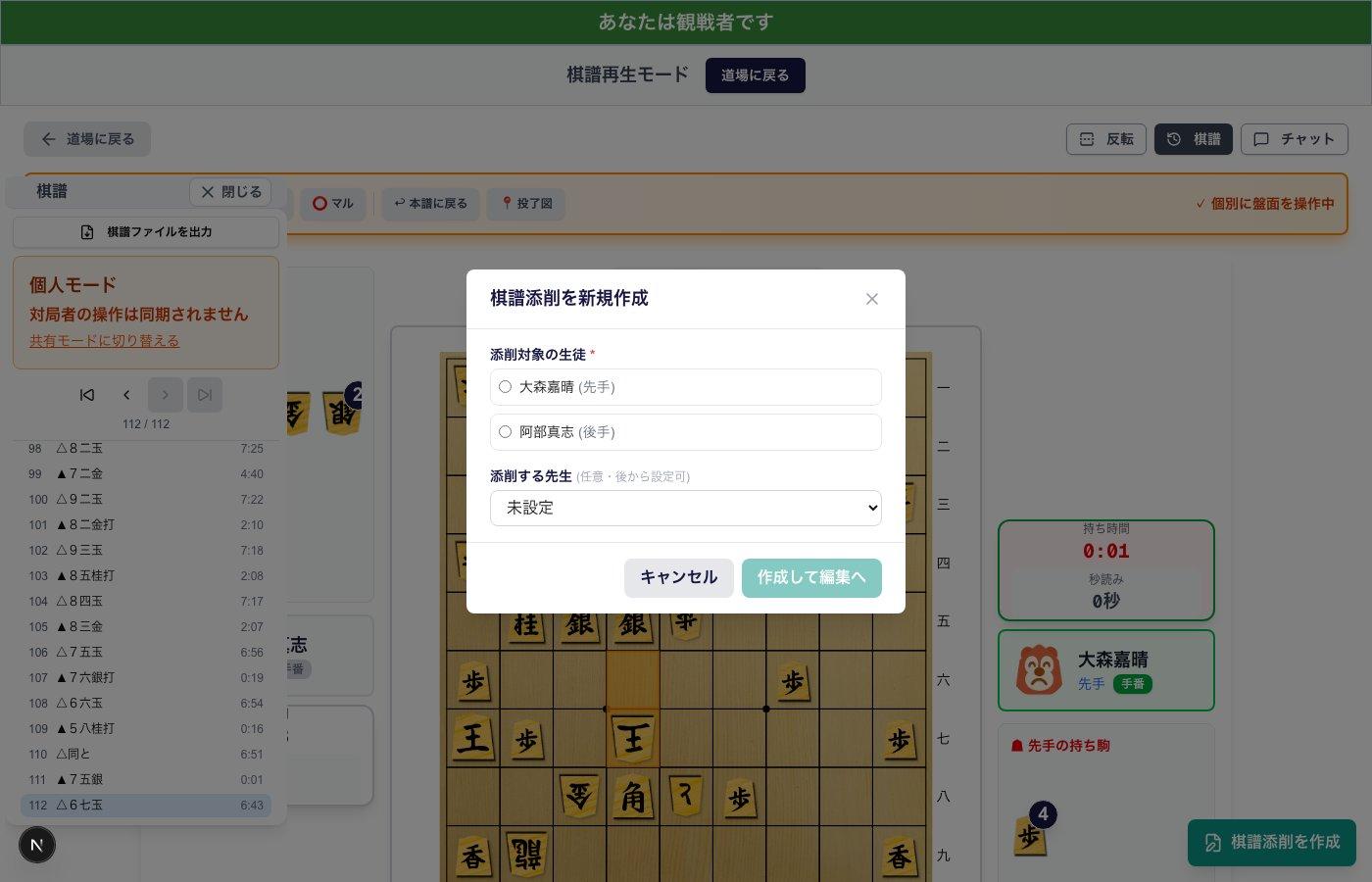Select move 108 △6六玉
This screenshot has height=882, width=1372.
tap(146, 704)
